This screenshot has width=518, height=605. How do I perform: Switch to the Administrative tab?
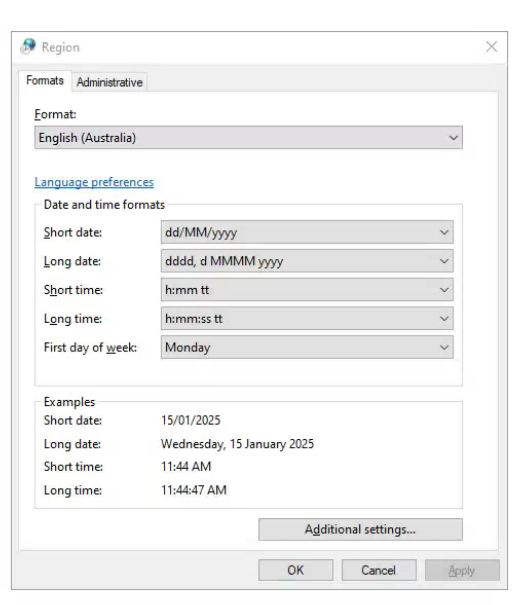point(110,82)
